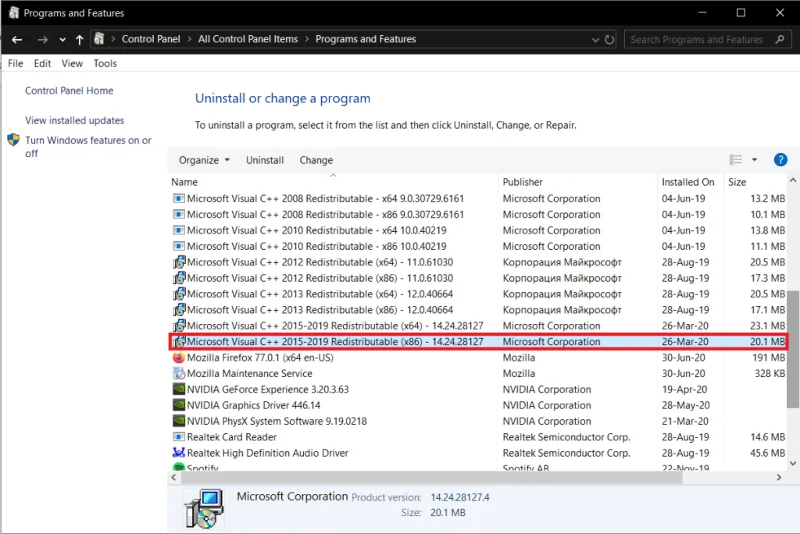Click the Mozilla Firefox icon in list
The width and height of the screenshot is (800, 534).
pyautogui.click(x=179, y=358)
